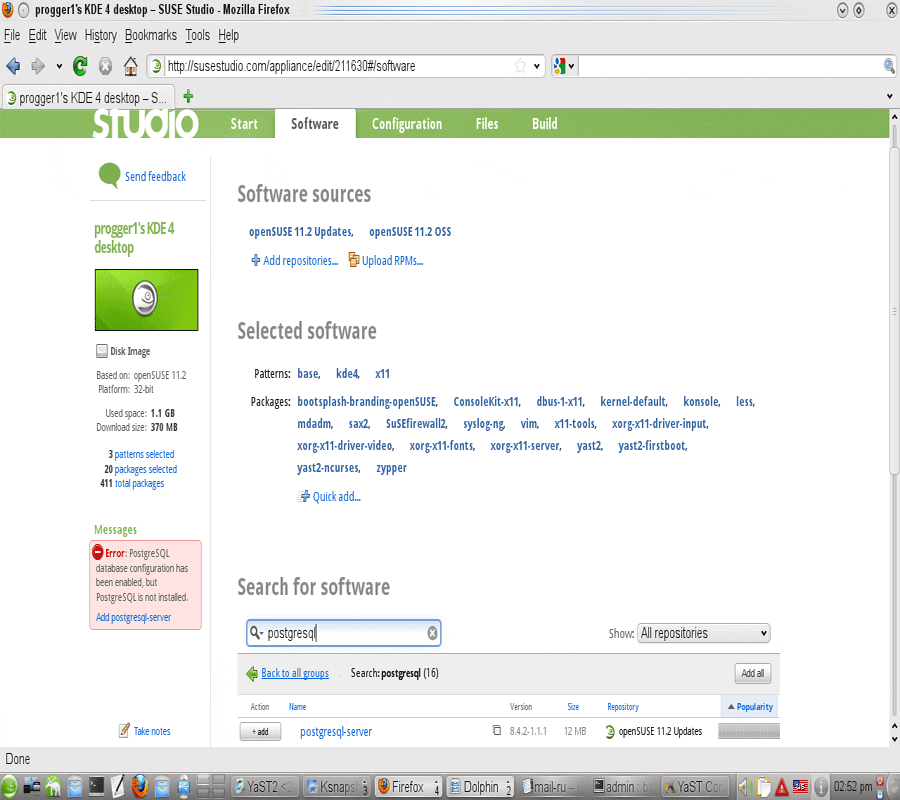Image resolution: width=900 pixels, height=800 pixels.
Task: Open the openSUSE 11.2 Updates source link
Action: (301, 231)
